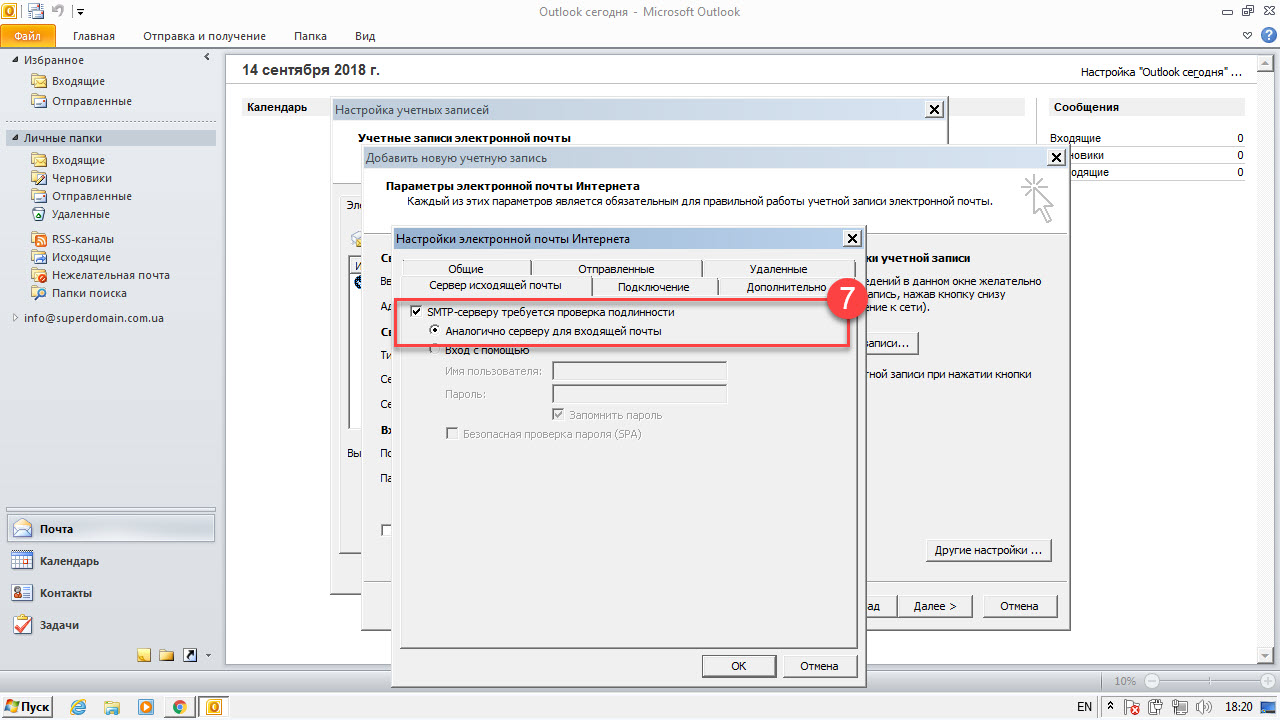1280x720 pixels.
Task: Expand the info@superdomain.com.ua account
Action: [x=15, y=318]
